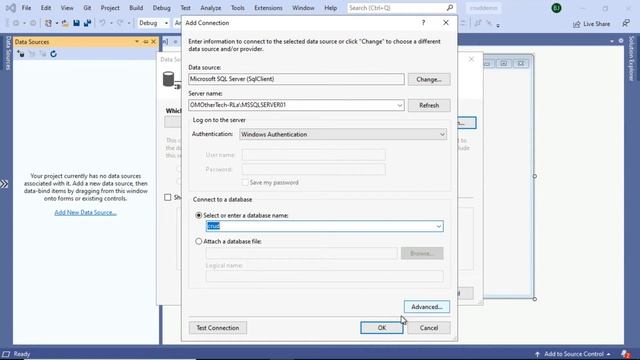Click the Refresh server list button
640x360 pixels.
coord(429,105)
